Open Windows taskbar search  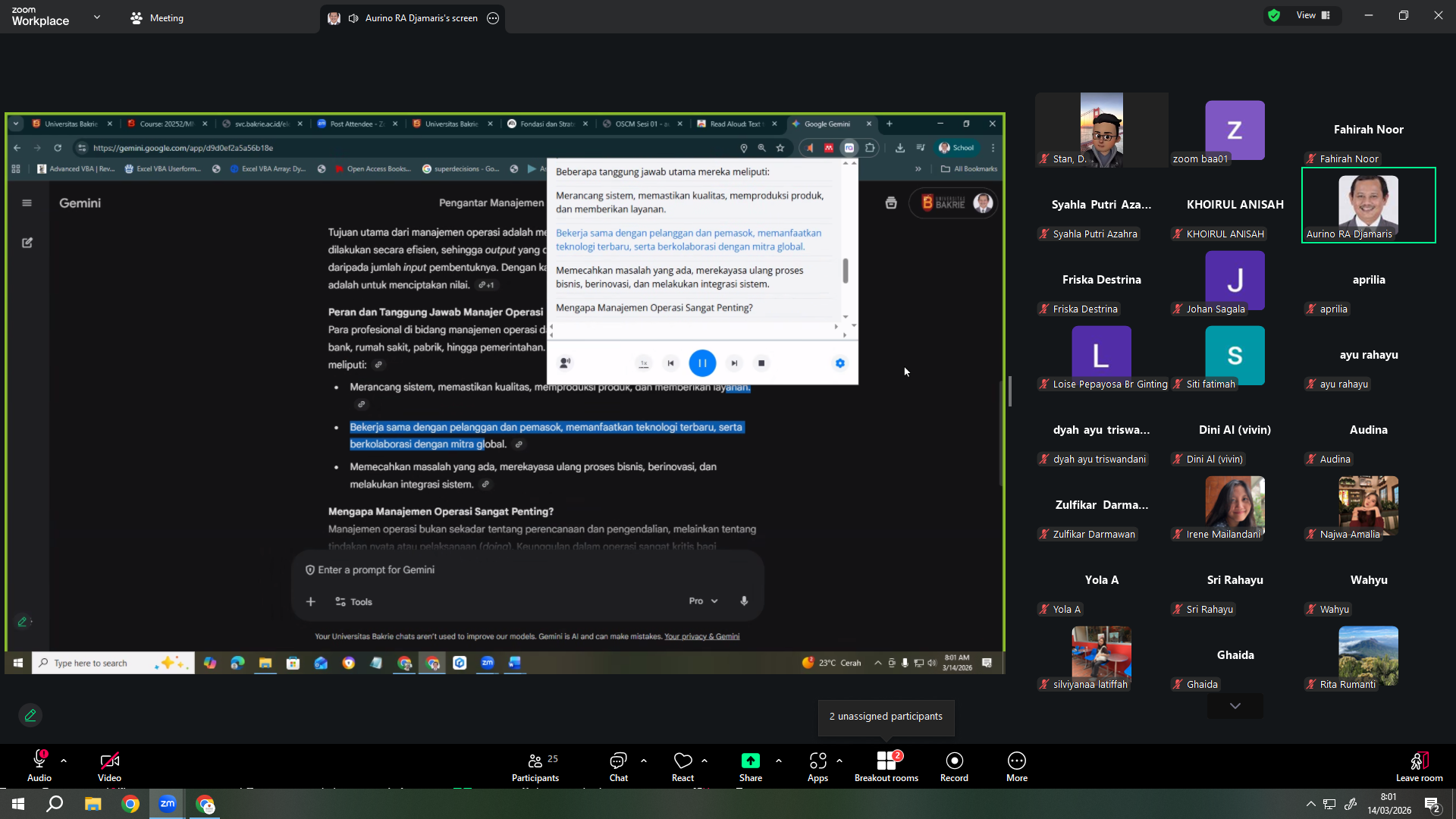click(x=55, y=804)
